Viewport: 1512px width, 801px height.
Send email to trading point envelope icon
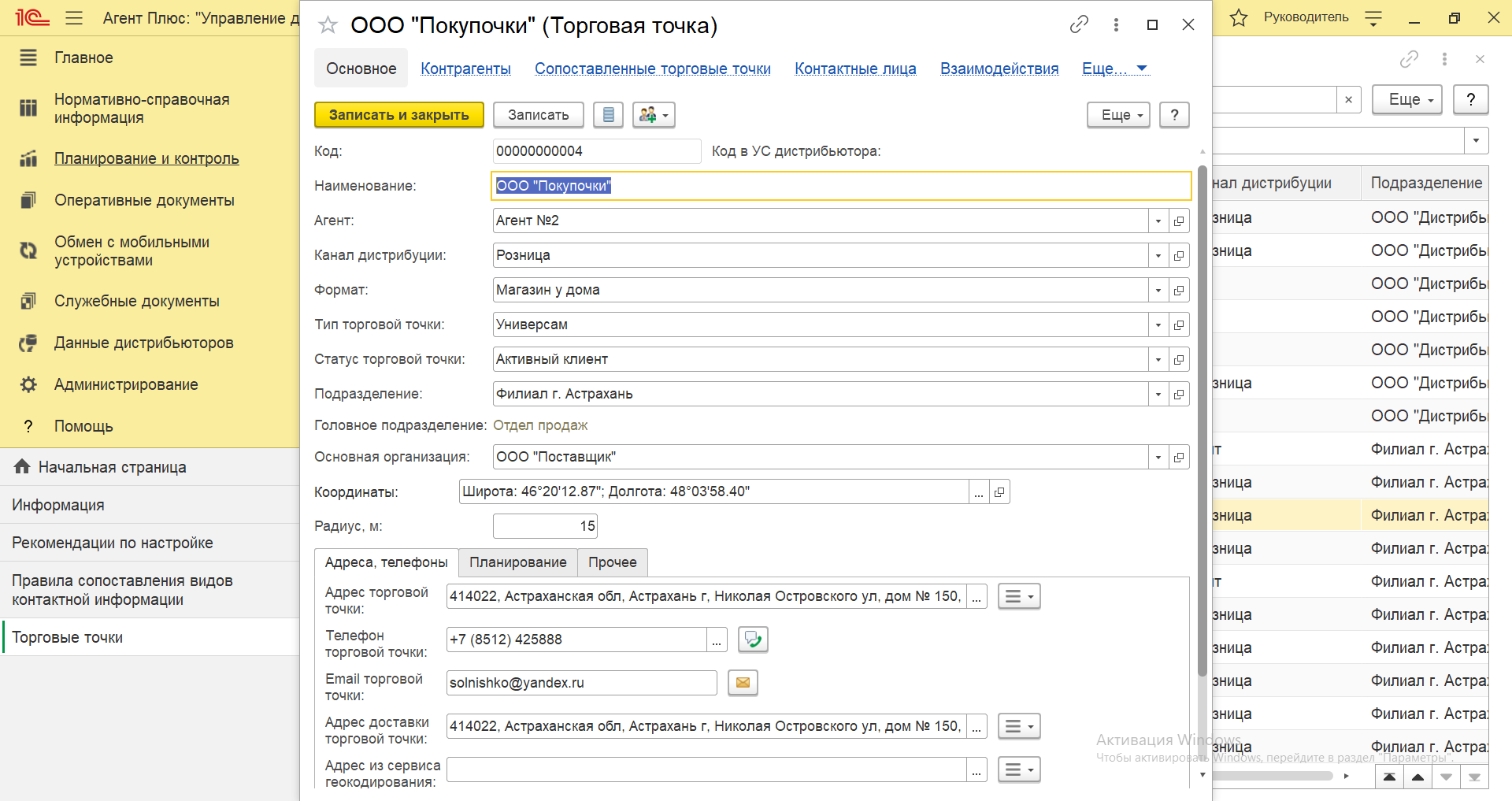click(x=743, y=683)
